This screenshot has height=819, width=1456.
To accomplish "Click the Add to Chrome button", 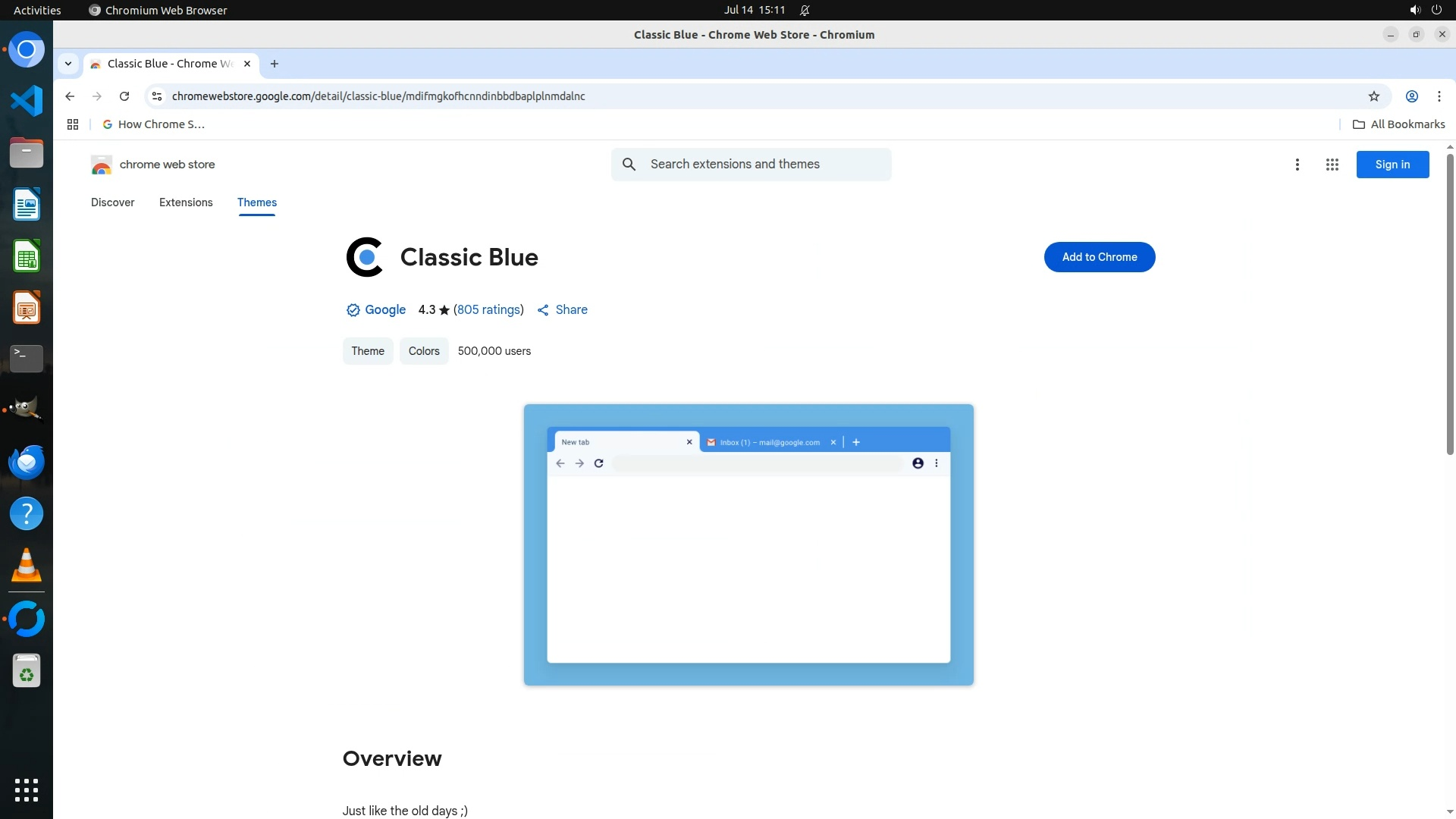I will pyautogui.click(x=1099, y=257).
